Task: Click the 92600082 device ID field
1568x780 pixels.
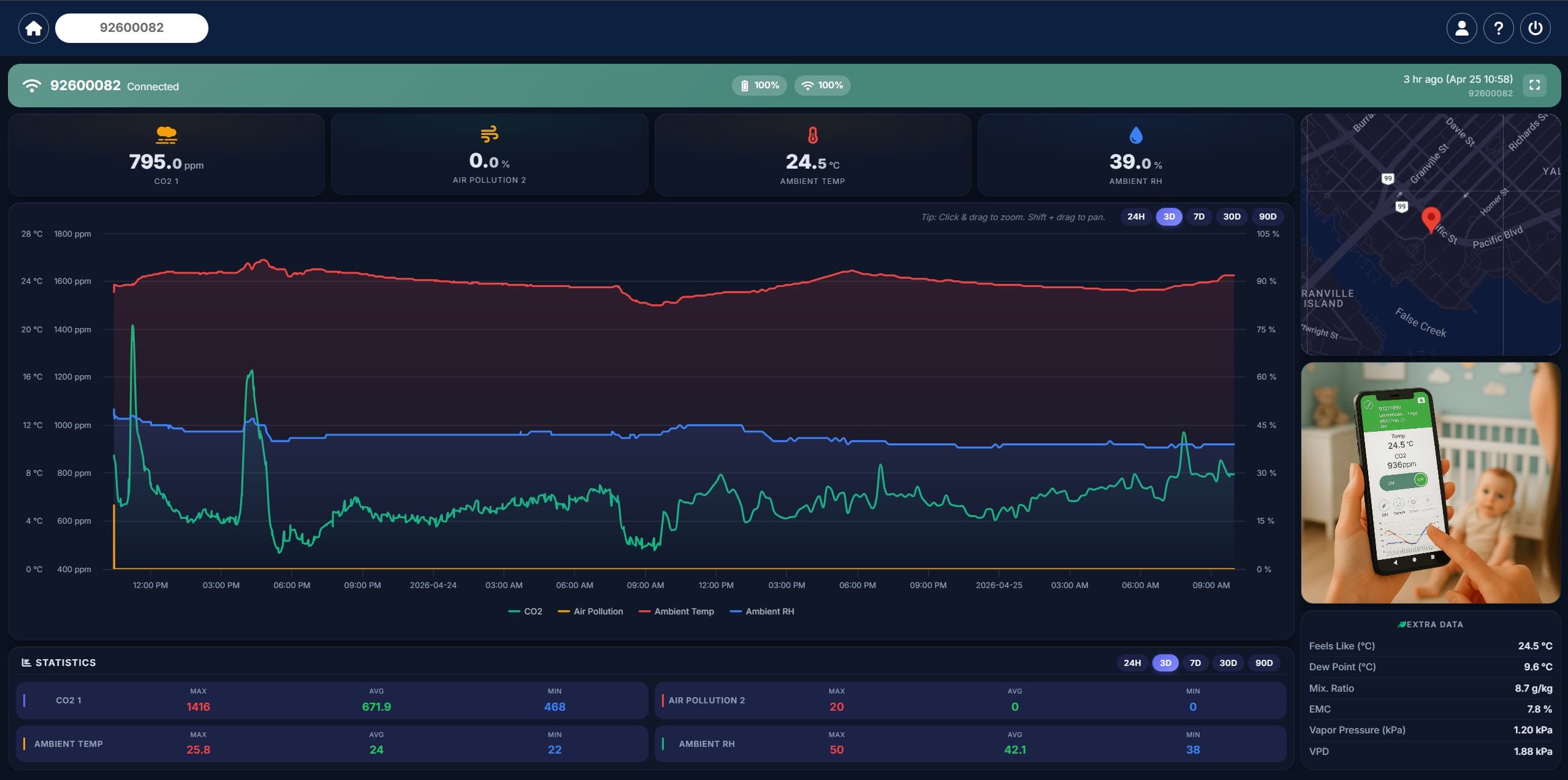Action: point(132,28)
